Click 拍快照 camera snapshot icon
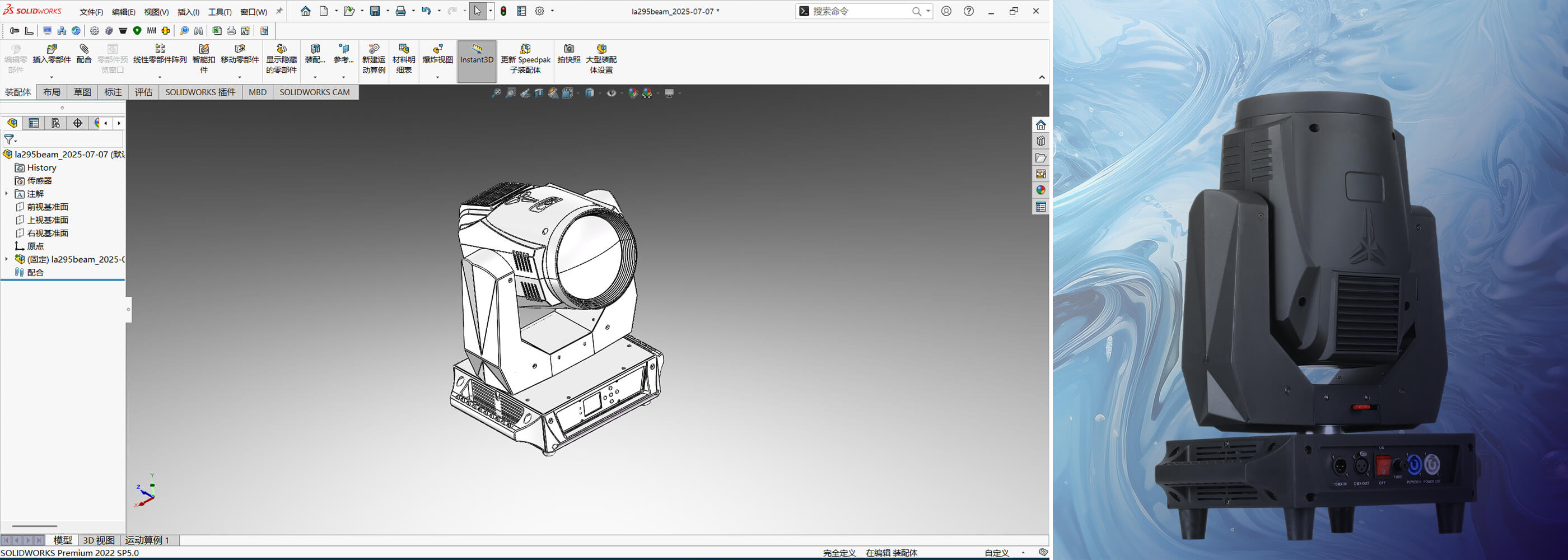The width and height of the screenshot is (1568, 560). click(x=568, y=53)
